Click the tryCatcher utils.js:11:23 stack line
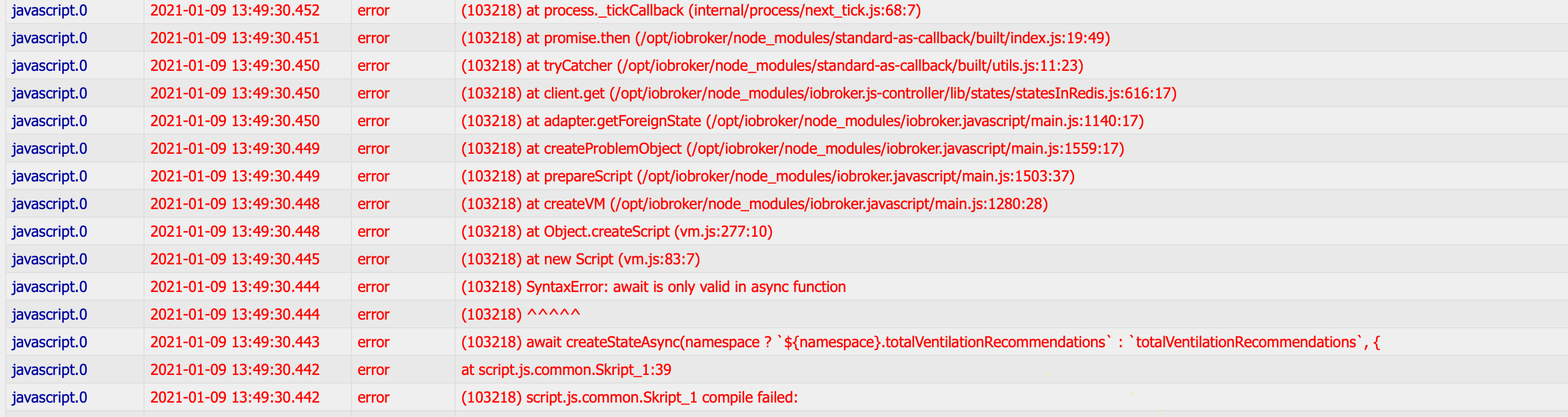Viewport: 1568px width, 417px height. click(x=772, y=66)
